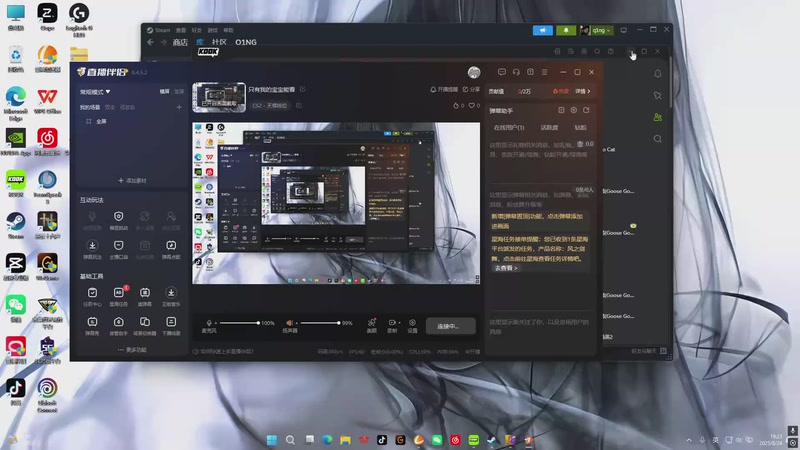Click the 分享 share button
Viewport: 800px width, 450px height.
click(x=471, y=89)
